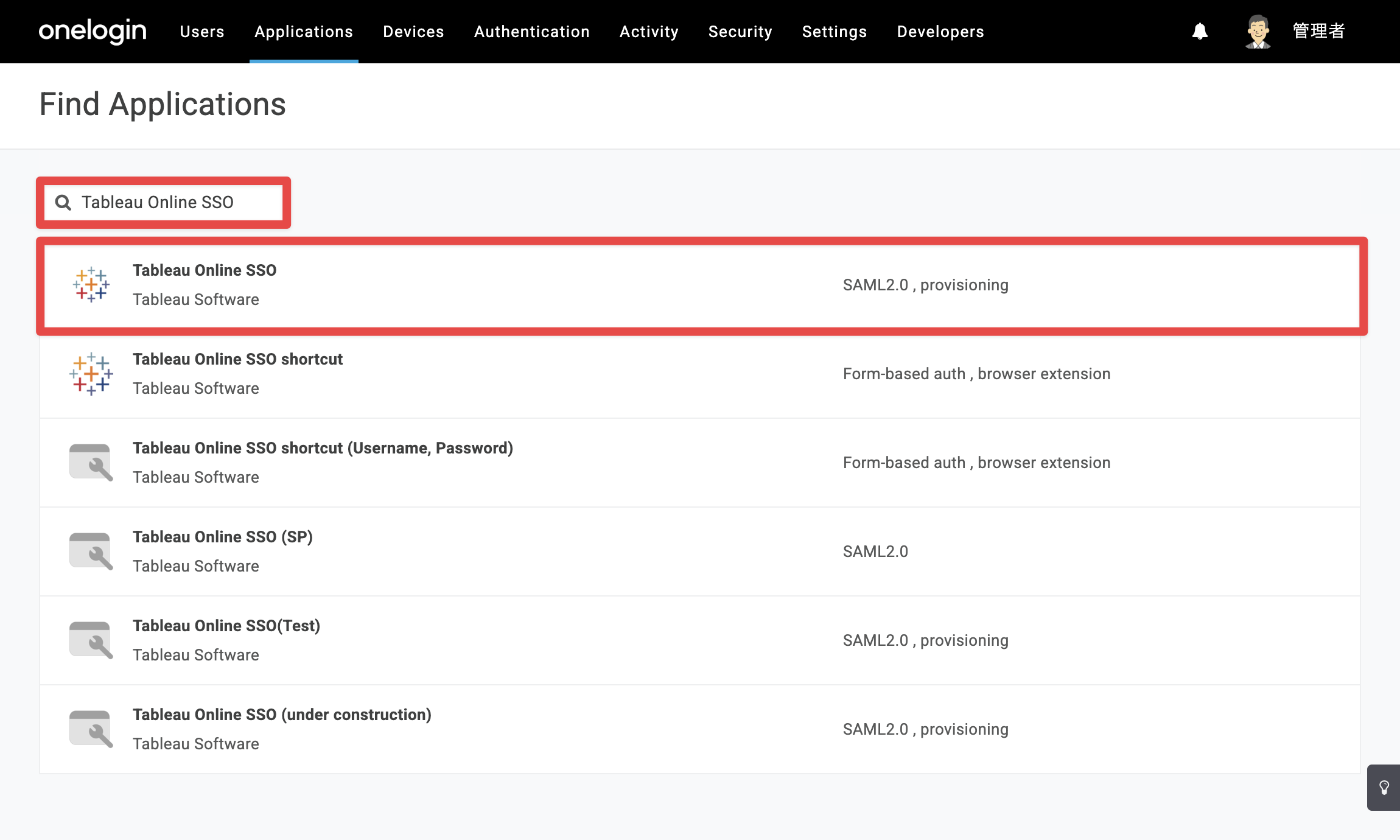Click the Tableau Online SSO shortcut logo
Viewport: 1400px width, 840px height.
click(91, 373)
